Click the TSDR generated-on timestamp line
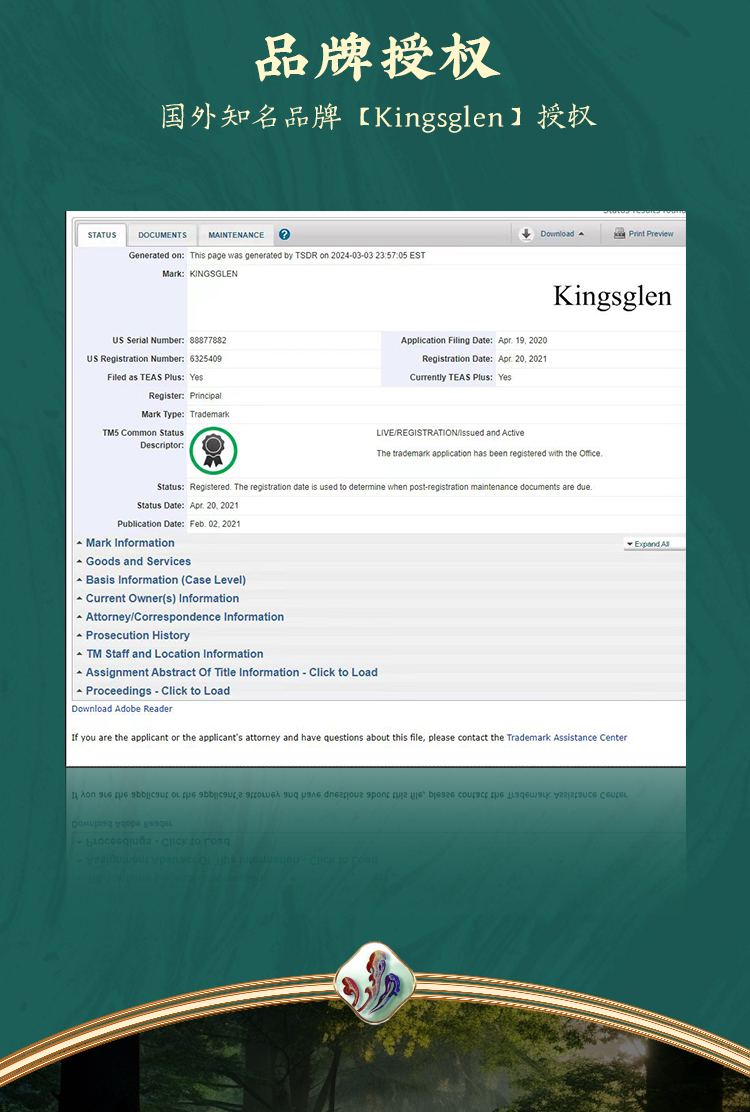 pos(308,255)
